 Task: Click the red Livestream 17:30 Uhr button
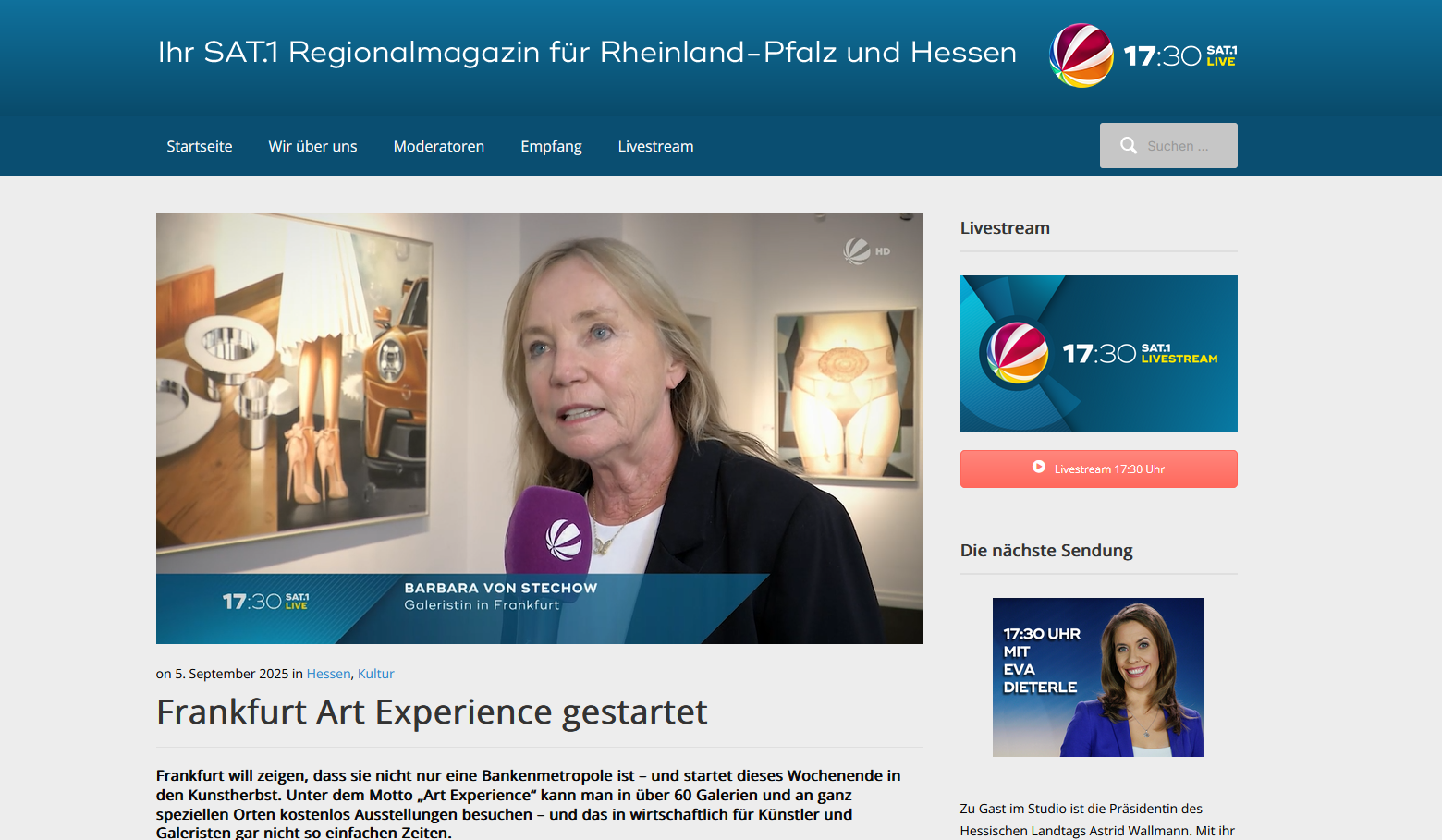(1099, 469)
